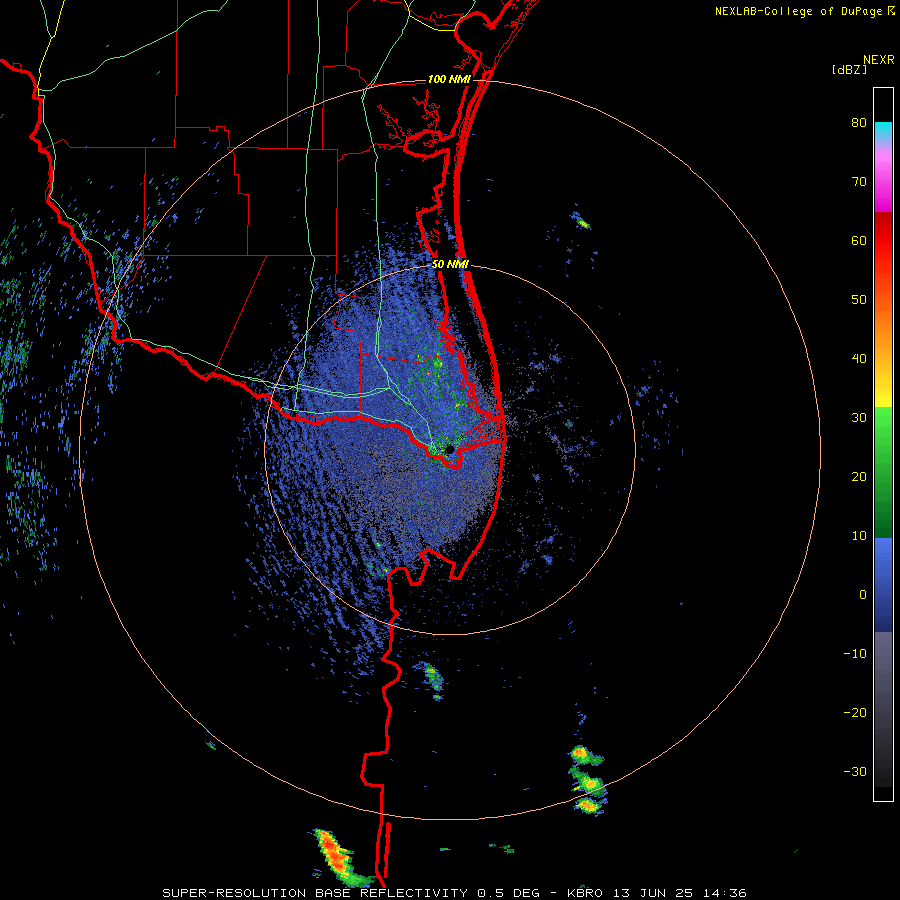Click the 70 dBZ scale value
Screen dimensions: 900x900
859,182
